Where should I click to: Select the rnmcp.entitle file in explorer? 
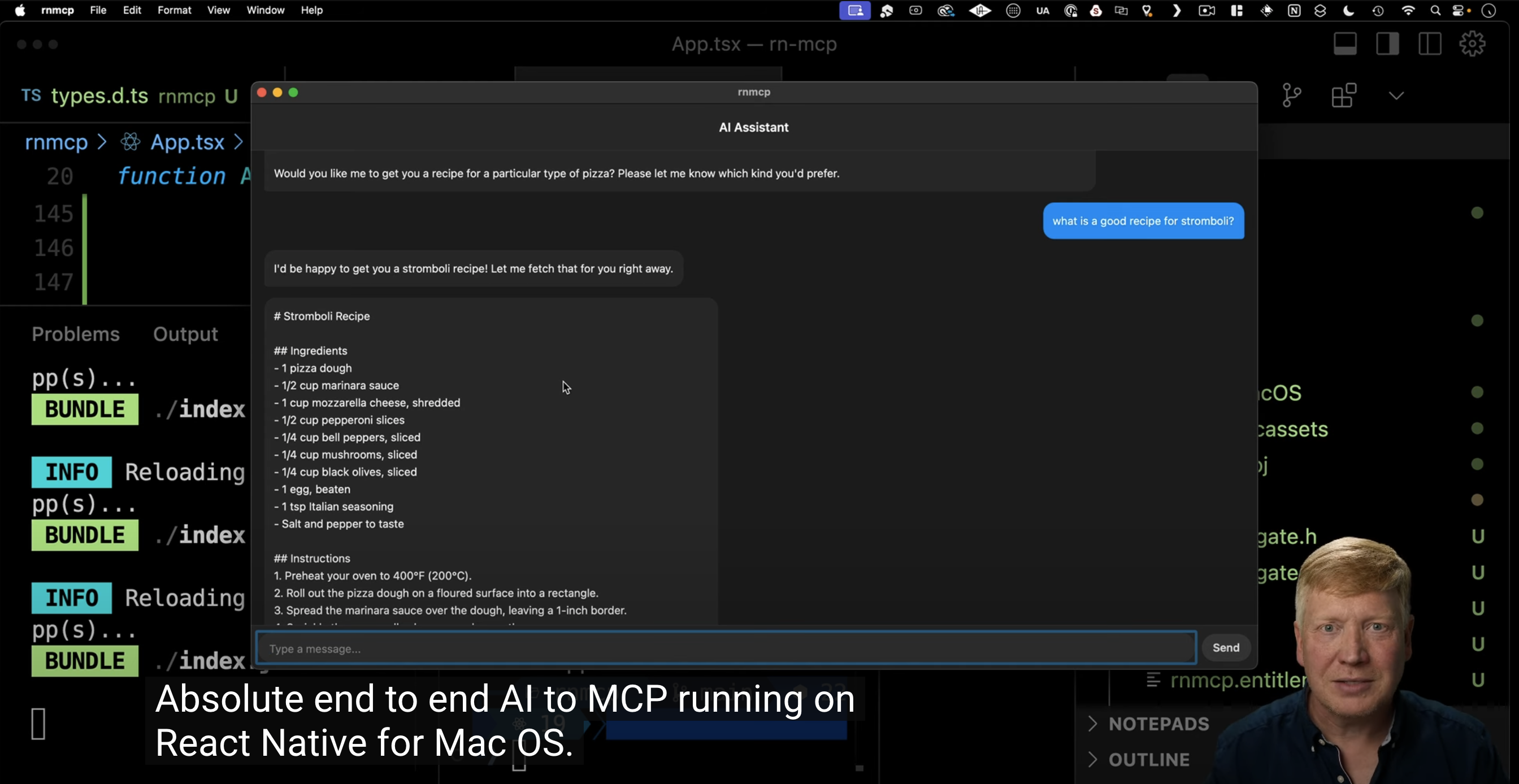[1237, 680]
